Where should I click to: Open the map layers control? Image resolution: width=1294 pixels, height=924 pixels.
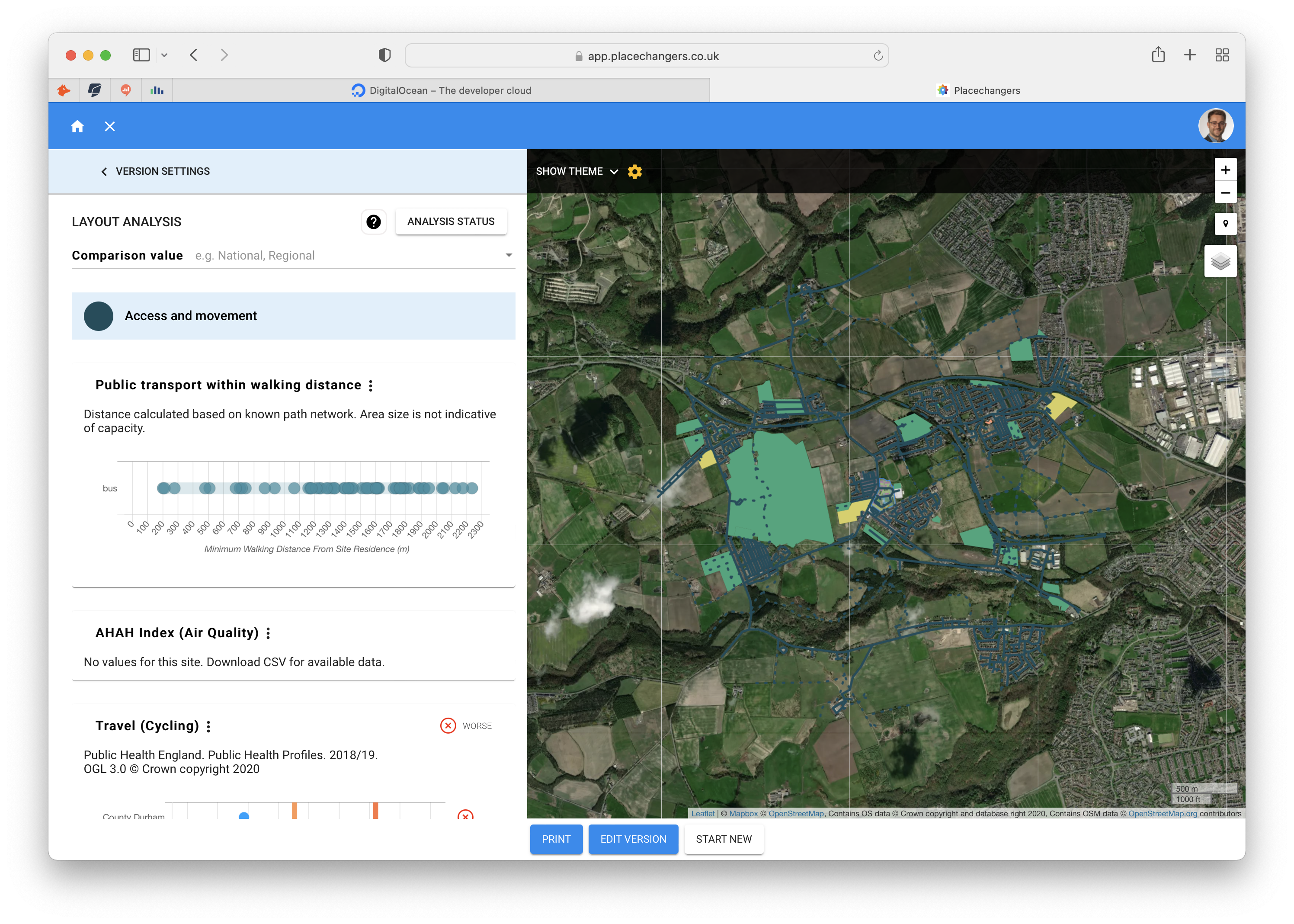click(x=1220, y=261)
